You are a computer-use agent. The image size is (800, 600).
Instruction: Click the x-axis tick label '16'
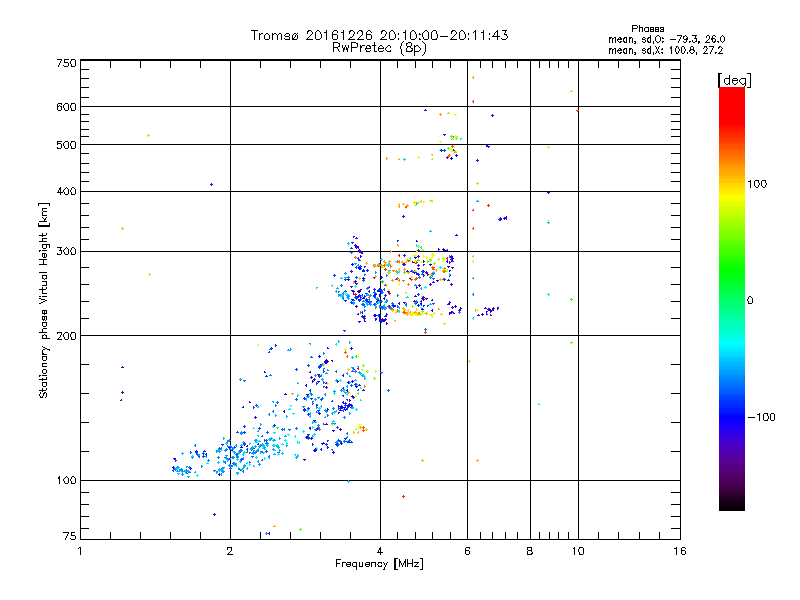(680, 551)
